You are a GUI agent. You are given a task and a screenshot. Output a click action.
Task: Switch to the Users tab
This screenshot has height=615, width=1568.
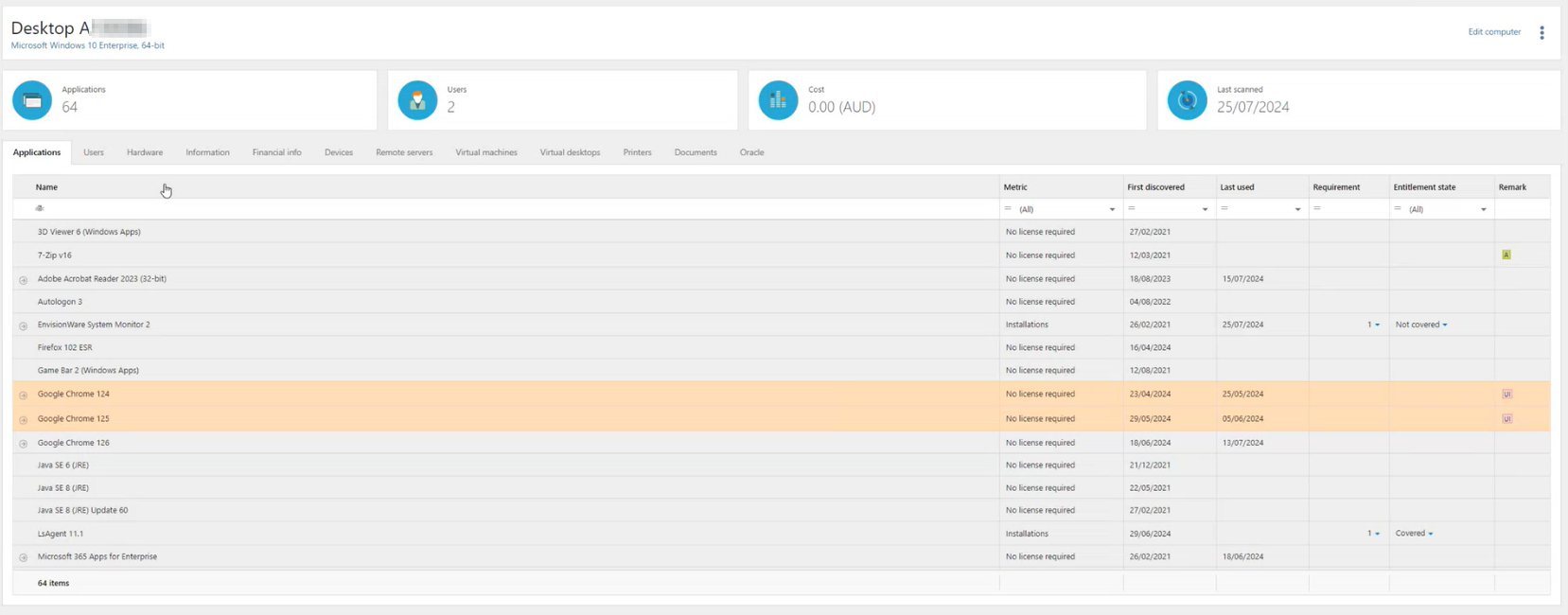[x=94, y=152]
